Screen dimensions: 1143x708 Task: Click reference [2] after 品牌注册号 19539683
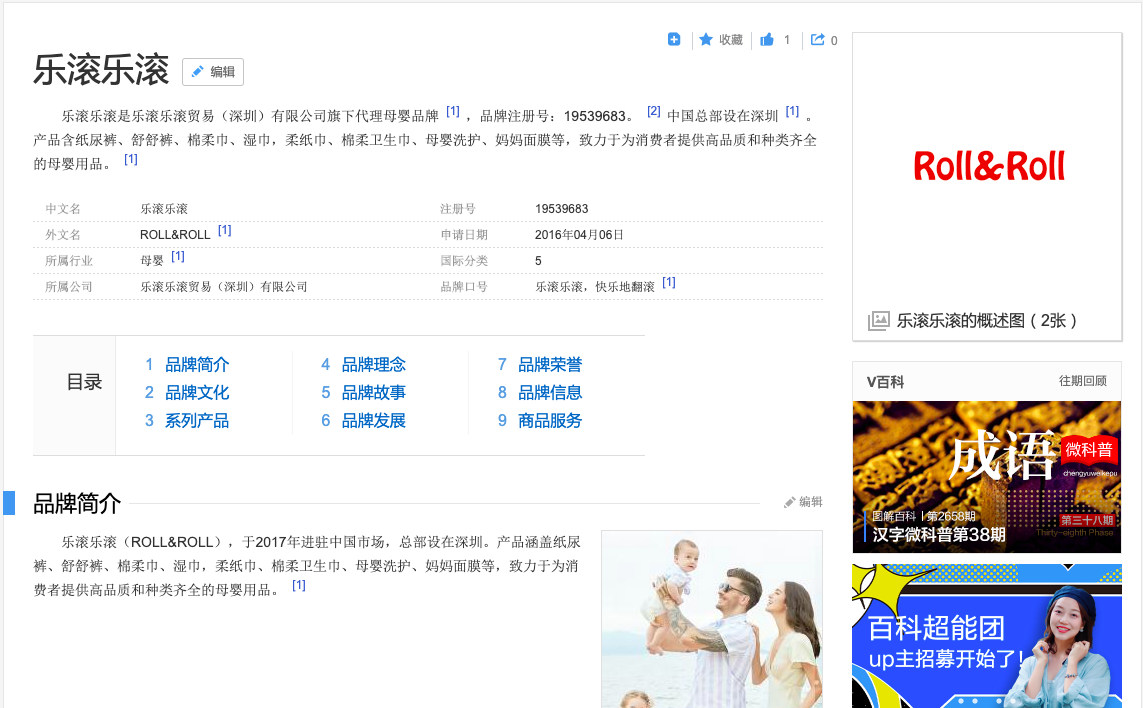pos(653,112)
